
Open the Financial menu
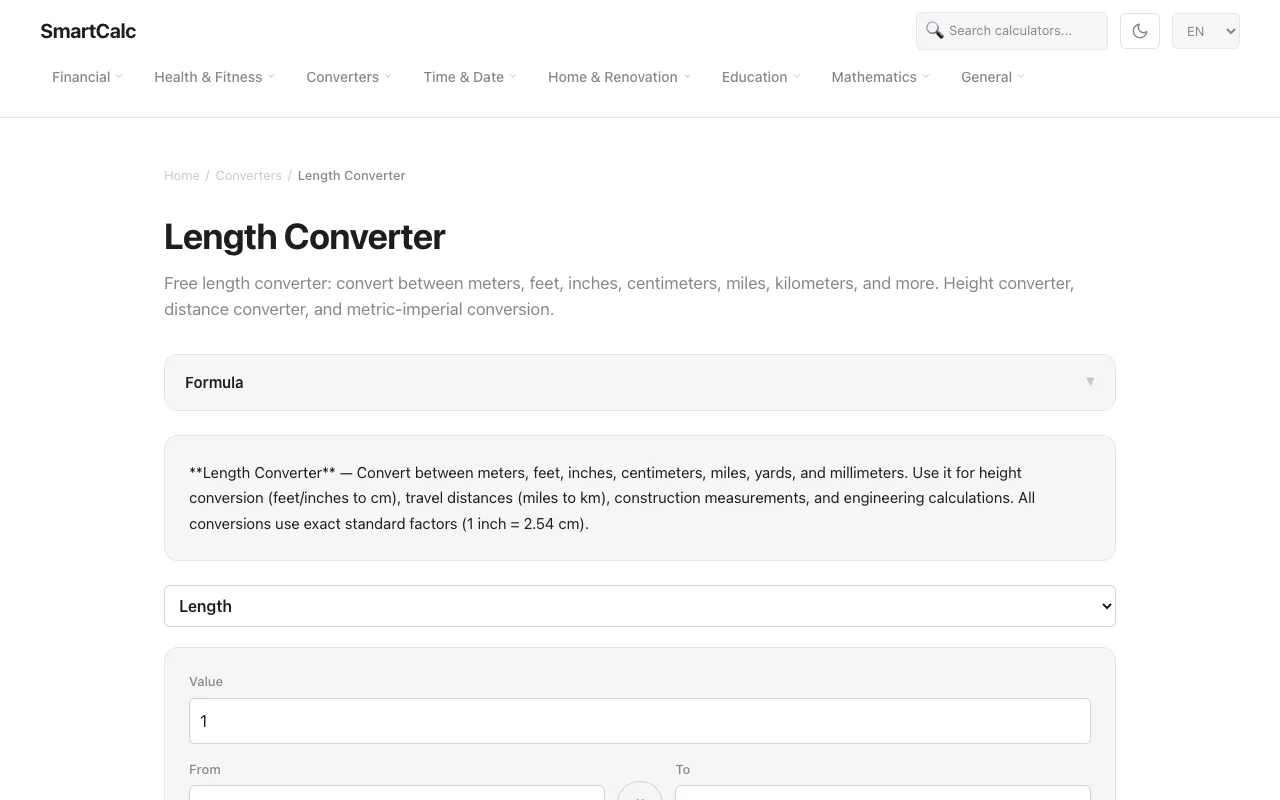(x=87, y=77)
